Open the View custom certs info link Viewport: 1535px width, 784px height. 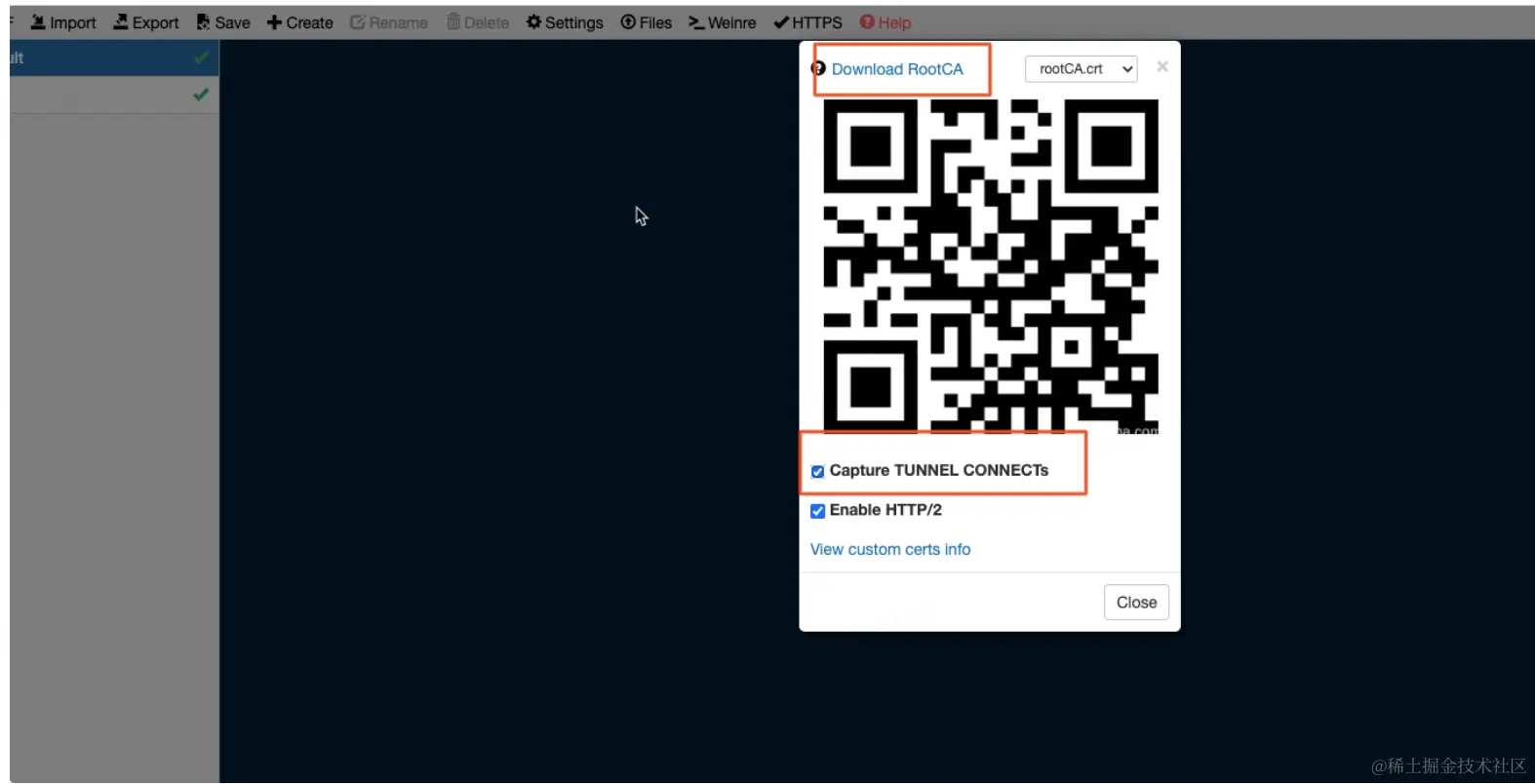890,550
